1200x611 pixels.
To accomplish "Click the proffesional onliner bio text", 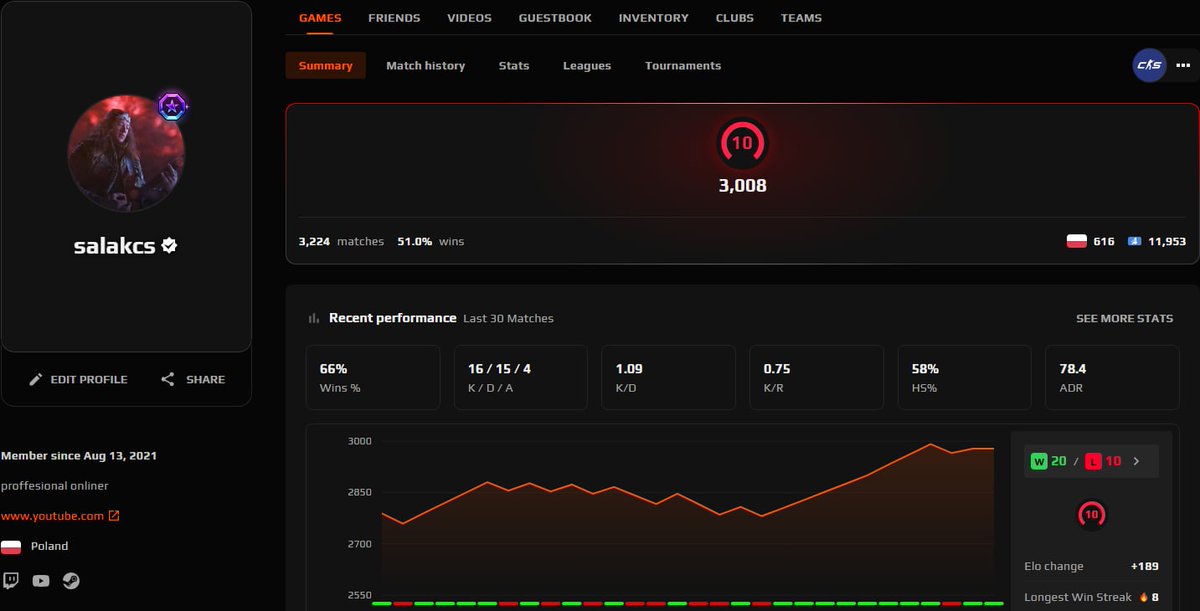I will (x=55, y=486).
